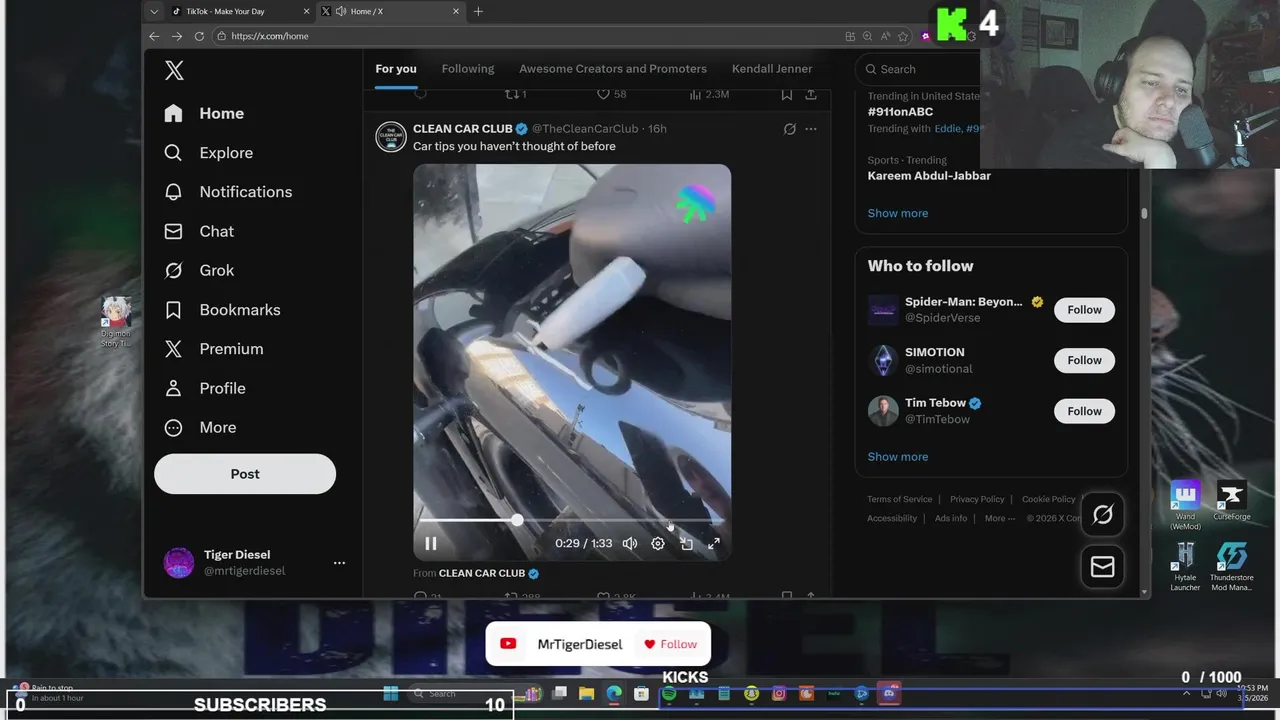This screenshot has width=1280, height=720.
Task: Open Kareem Abdul-Jabbar trending topic
Action: [929, 176]
